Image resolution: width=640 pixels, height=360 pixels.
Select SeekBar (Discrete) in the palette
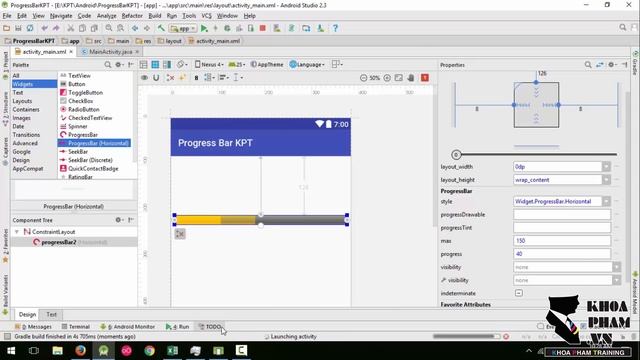tap(90, 160)
